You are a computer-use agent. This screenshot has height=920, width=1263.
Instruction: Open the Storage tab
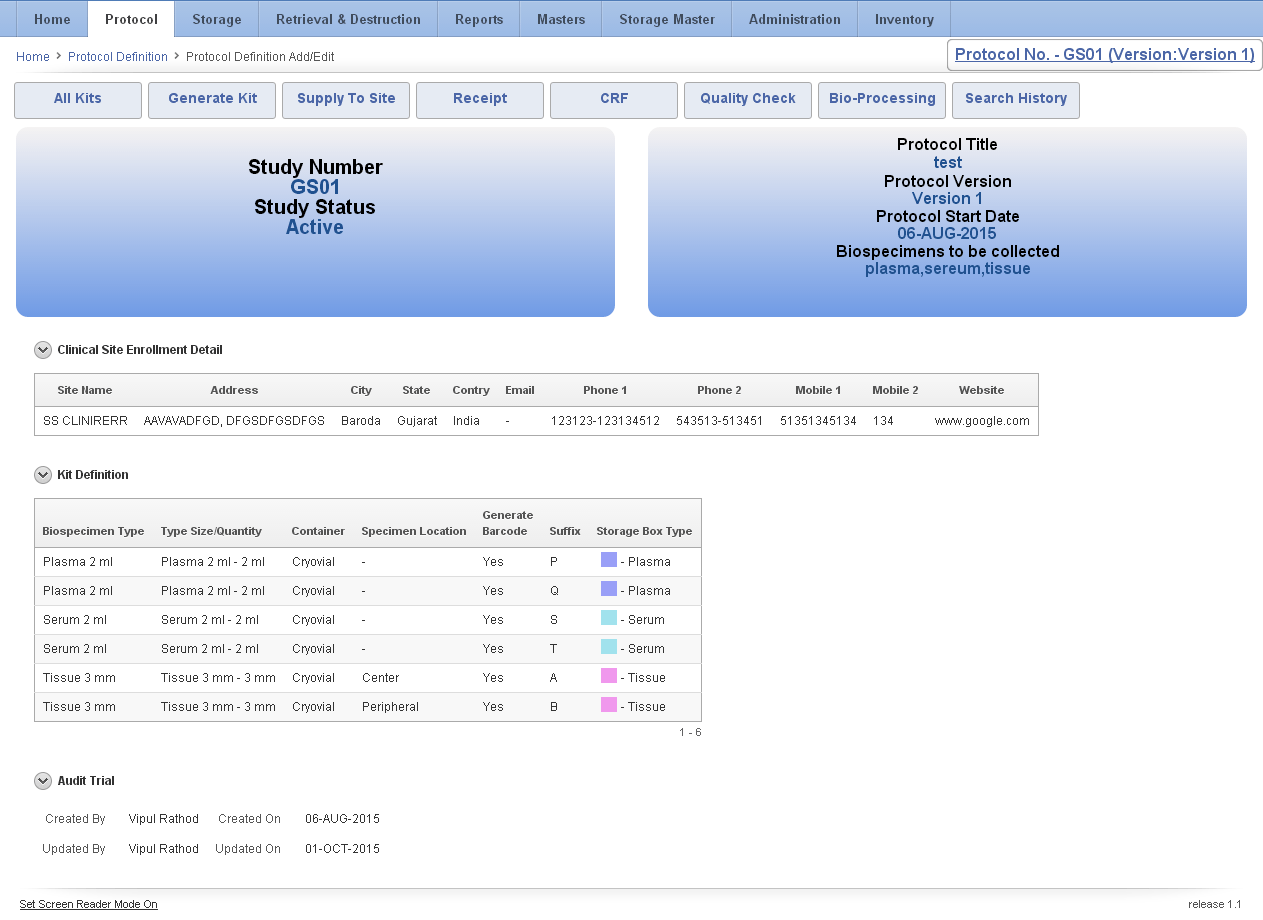point(216,19)
